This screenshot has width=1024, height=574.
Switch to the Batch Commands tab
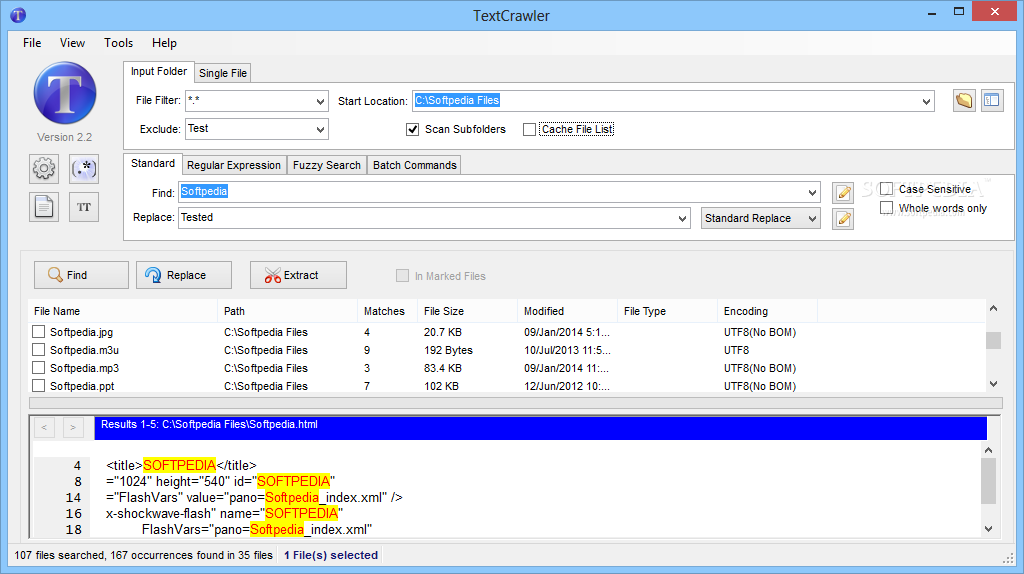click(415, 165)
